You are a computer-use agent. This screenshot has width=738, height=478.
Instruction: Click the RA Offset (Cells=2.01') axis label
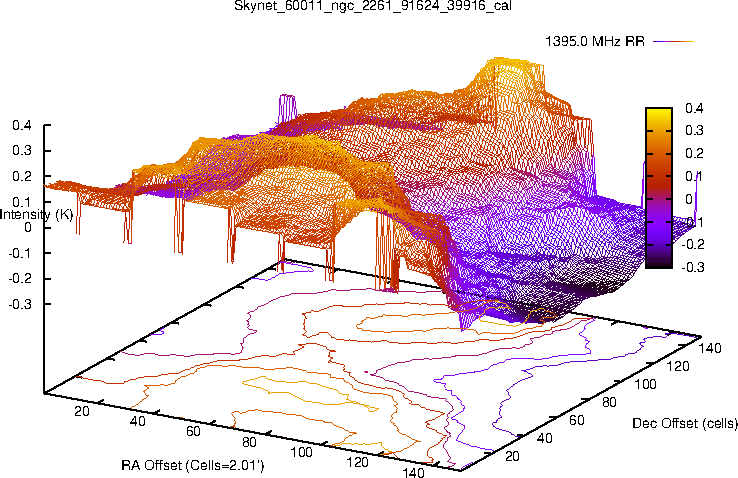[x=193, y=465]
